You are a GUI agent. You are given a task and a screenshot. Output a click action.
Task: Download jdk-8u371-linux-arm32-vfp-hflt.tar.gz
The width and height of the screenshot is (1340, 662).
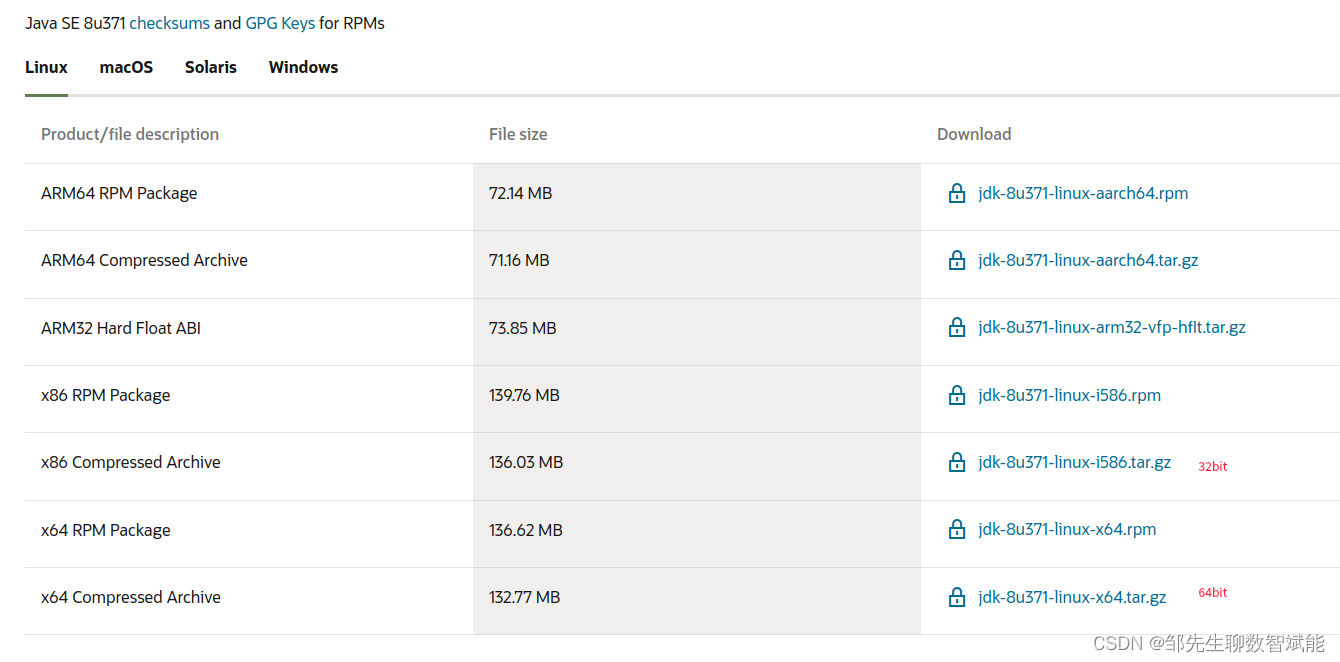(x=1112, y=327)
